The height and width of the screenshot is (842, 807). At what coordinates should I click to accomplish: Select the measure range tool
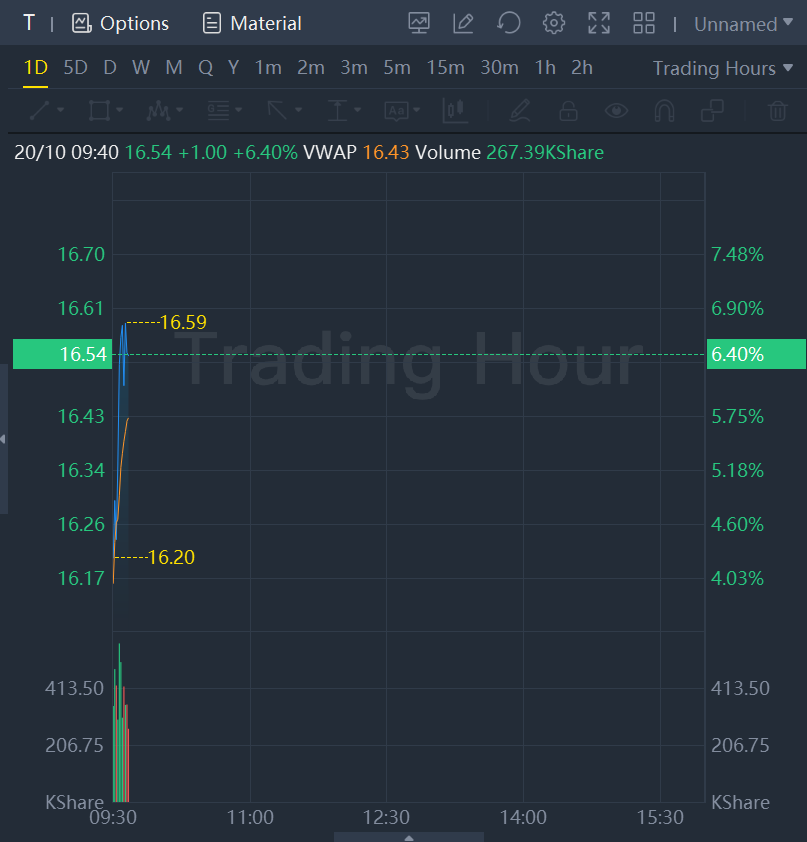point(337,111)
